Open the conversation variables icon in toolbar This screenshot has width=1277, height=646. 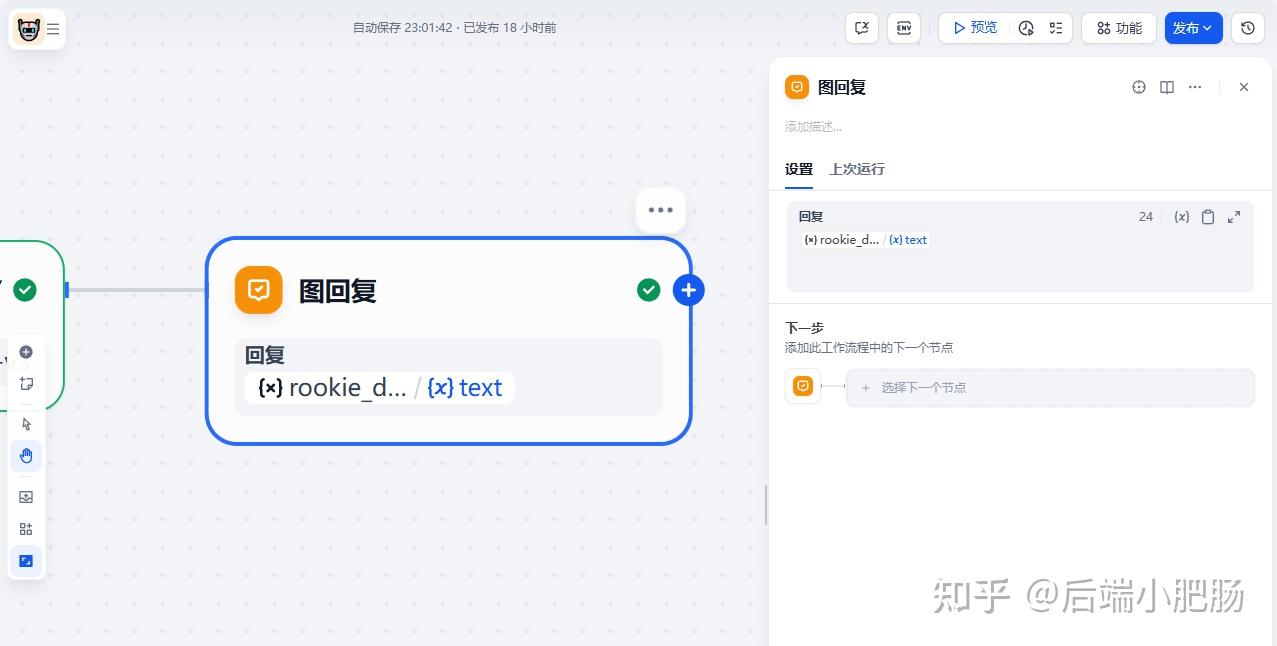pyautogui.click(x=862, y=28)
